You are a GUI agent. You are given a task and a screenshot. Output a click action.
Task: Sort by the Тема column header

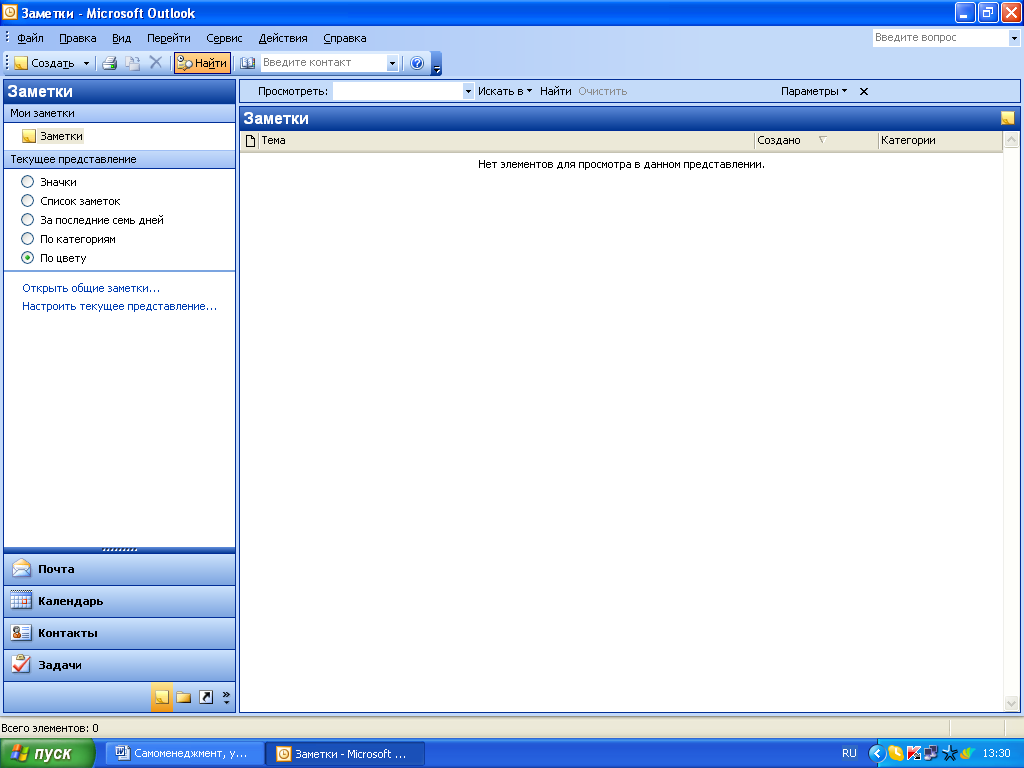coord(506,140)
